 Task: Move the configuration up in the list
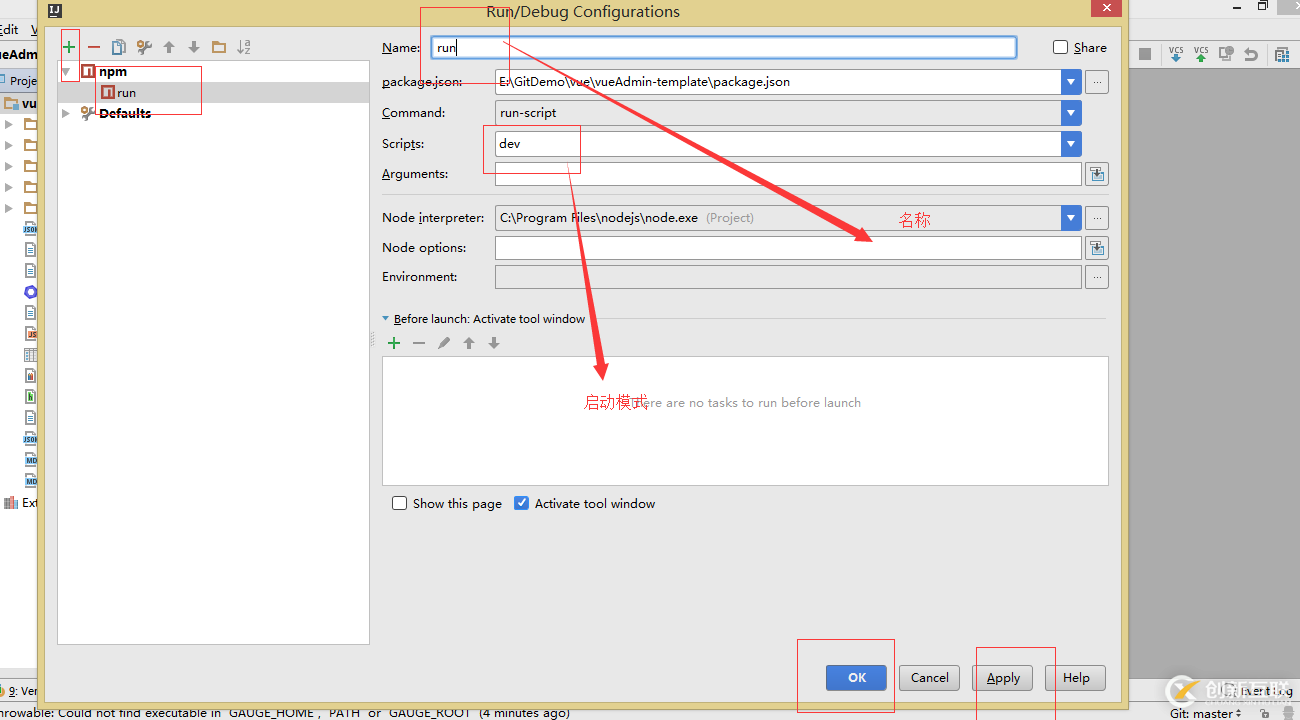coord(169,47)
